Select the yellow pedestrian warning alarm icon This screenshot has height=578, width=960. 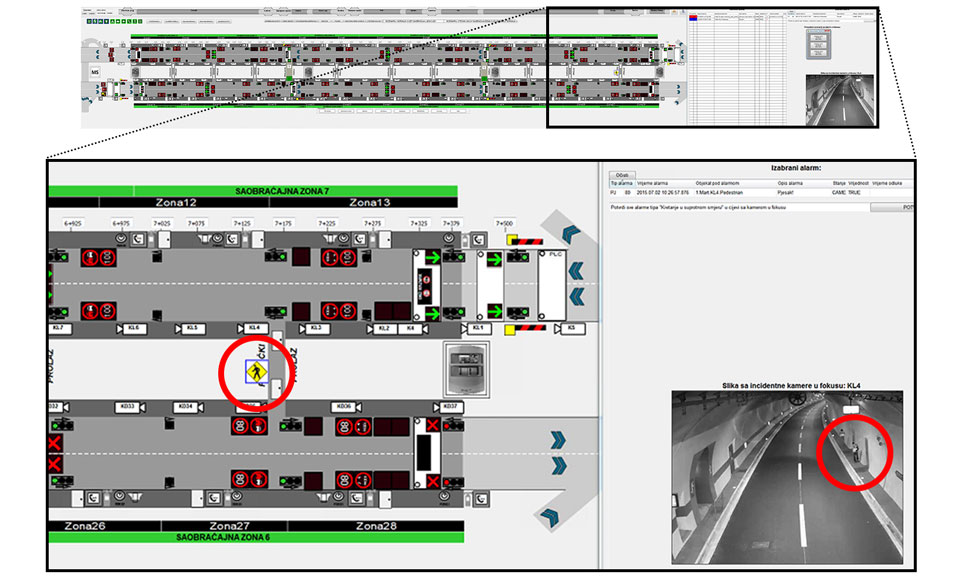click(257, 372)
